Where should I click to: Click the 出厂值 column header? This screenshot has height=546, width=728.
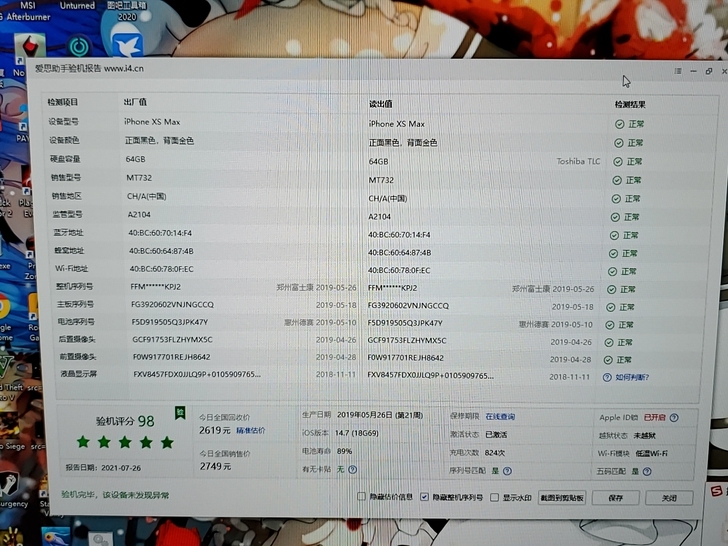click(135, 102)
